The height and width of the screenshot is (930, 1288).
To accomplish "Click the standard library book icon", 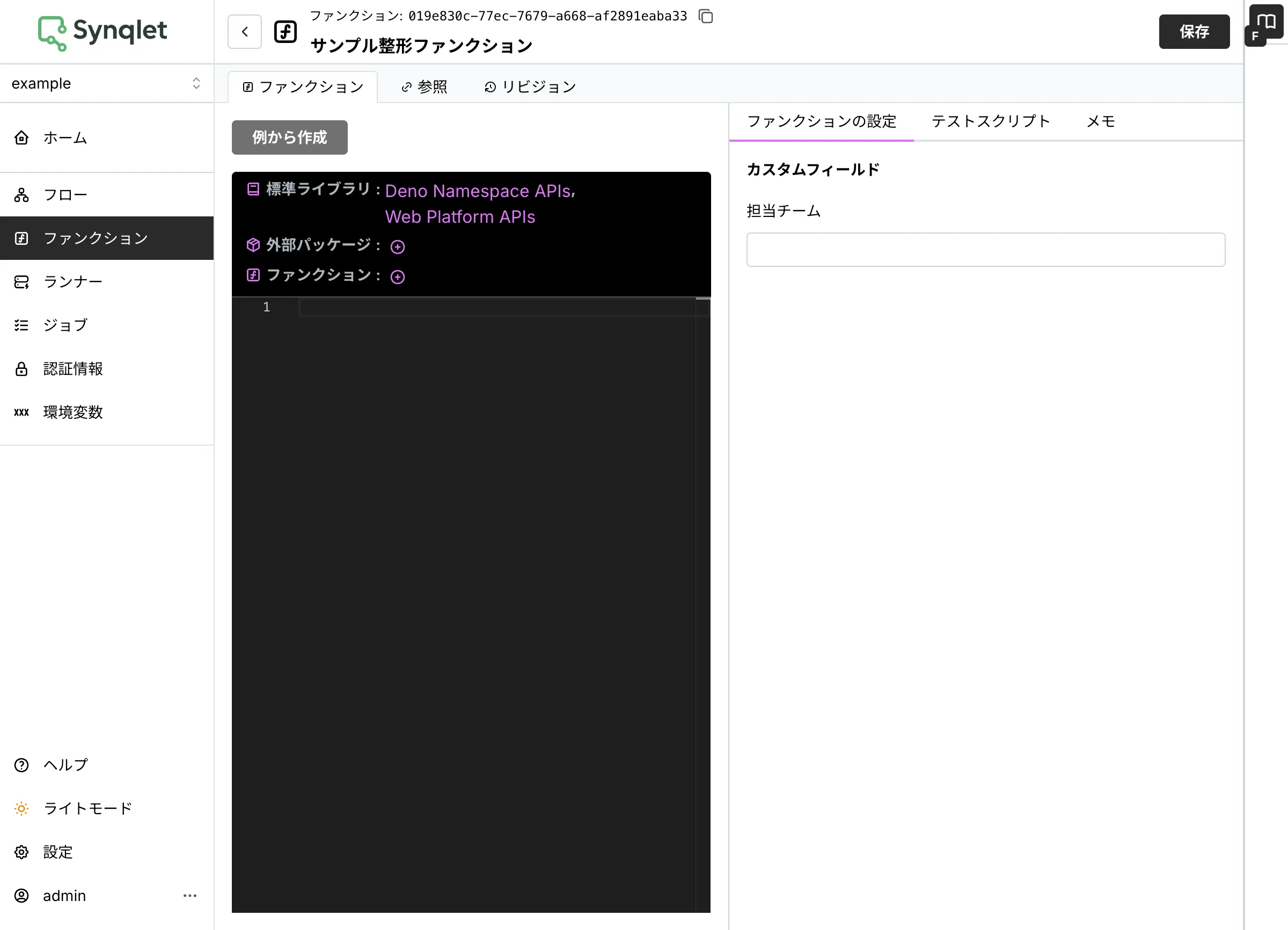I will (x=253, y=188).
